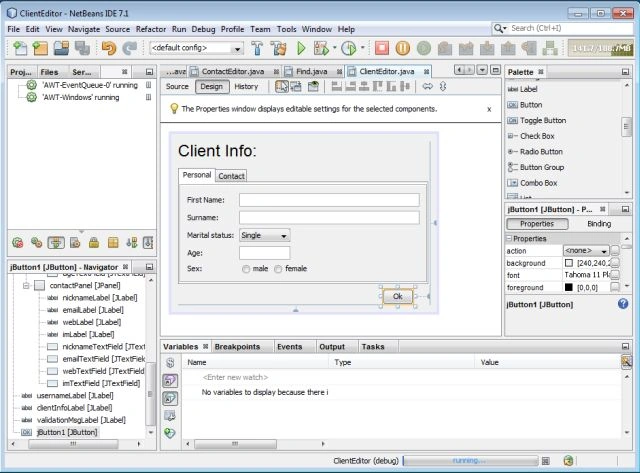Switch the editor to Source view
Image resolution: width=640 pixels, height=473 pixels.
point(177,87)
